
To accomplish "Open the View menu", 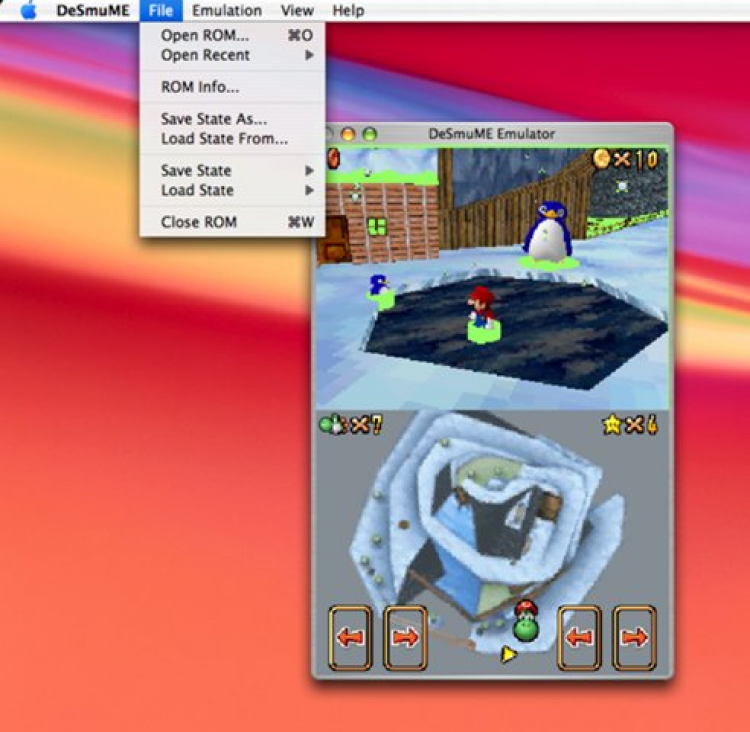I will pyautogui.click(x=297, y=11).
